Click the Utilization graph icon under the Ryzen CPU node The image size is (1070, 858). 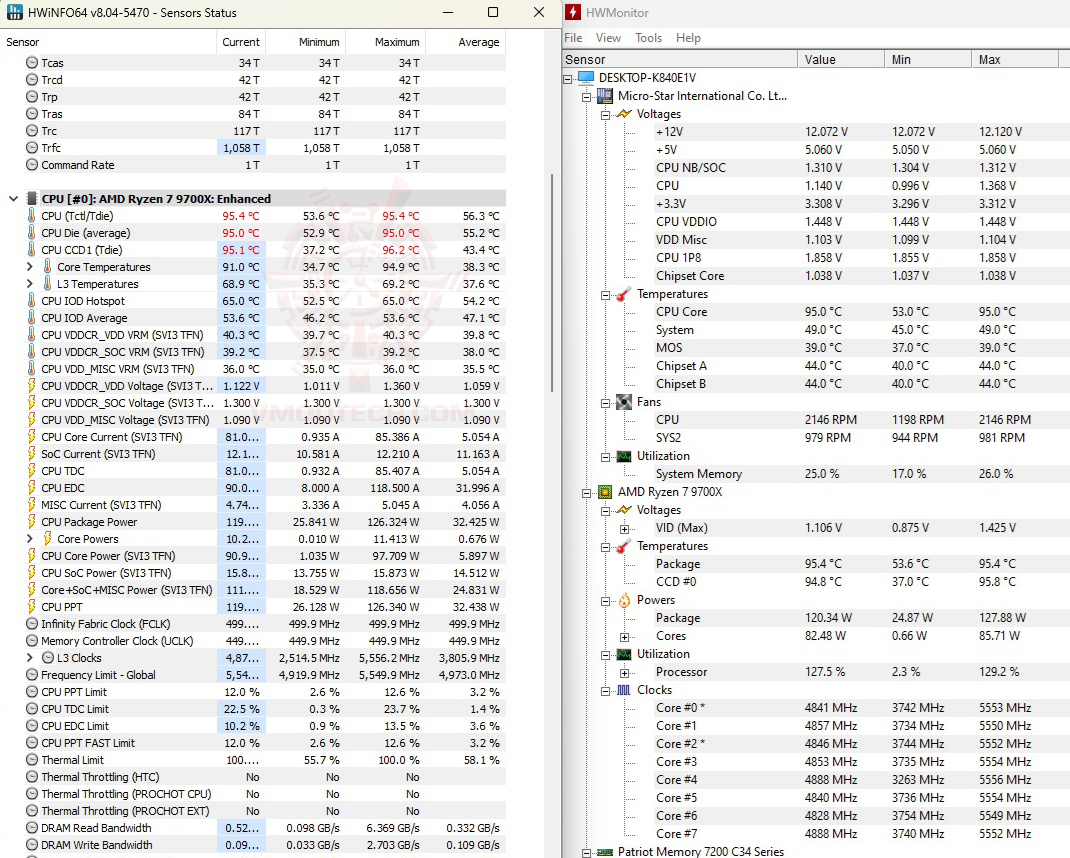[624, 654]
